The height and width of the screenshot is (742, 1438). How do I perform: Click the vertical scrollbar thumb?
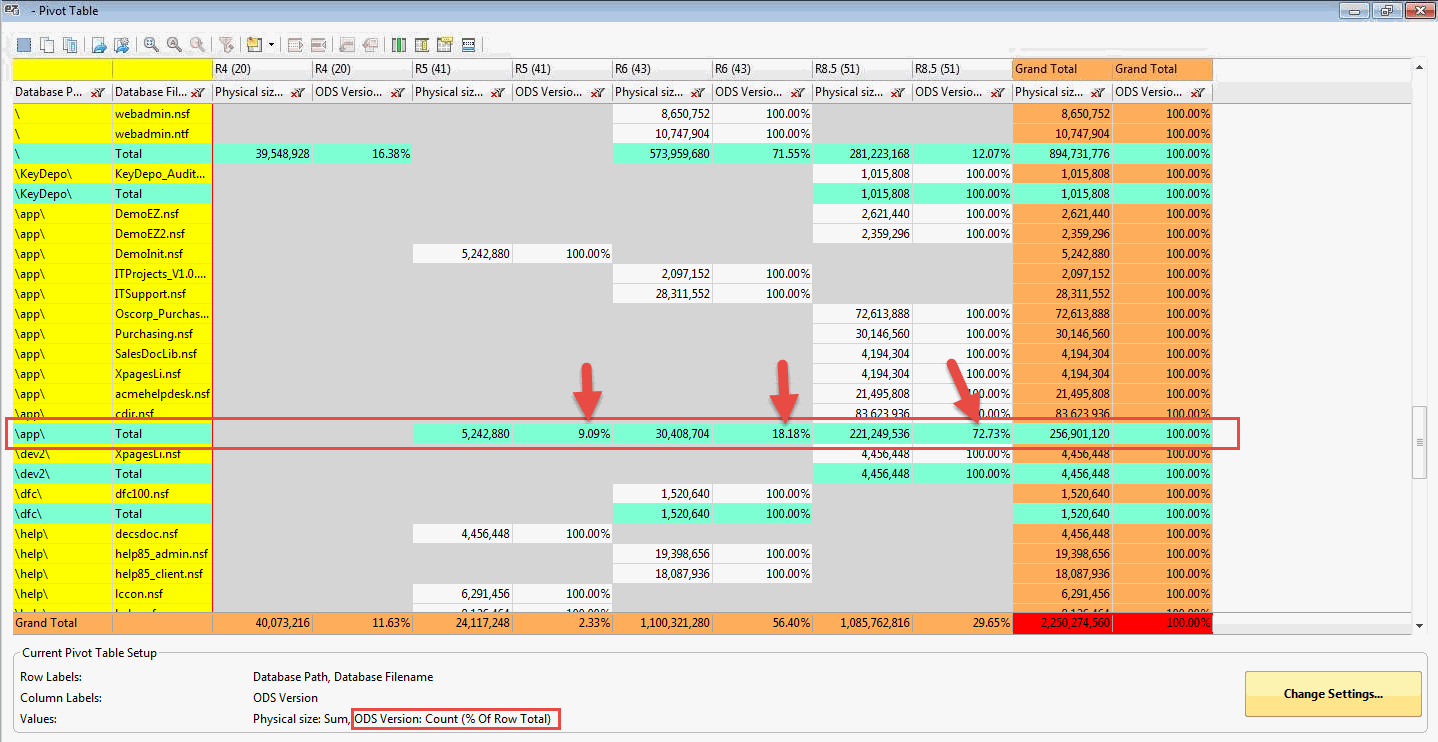[x=1420, y=442]
